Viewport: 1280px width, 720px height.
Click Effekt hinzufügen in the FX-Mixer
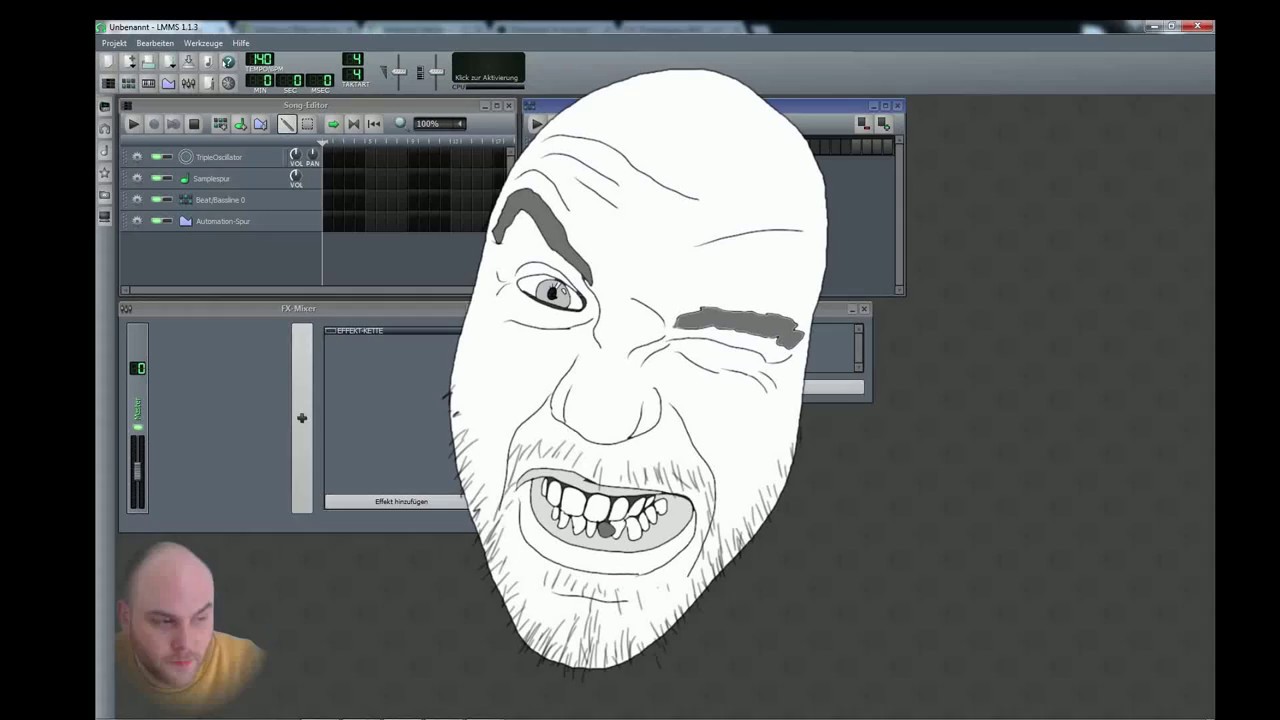coord(401,502)
